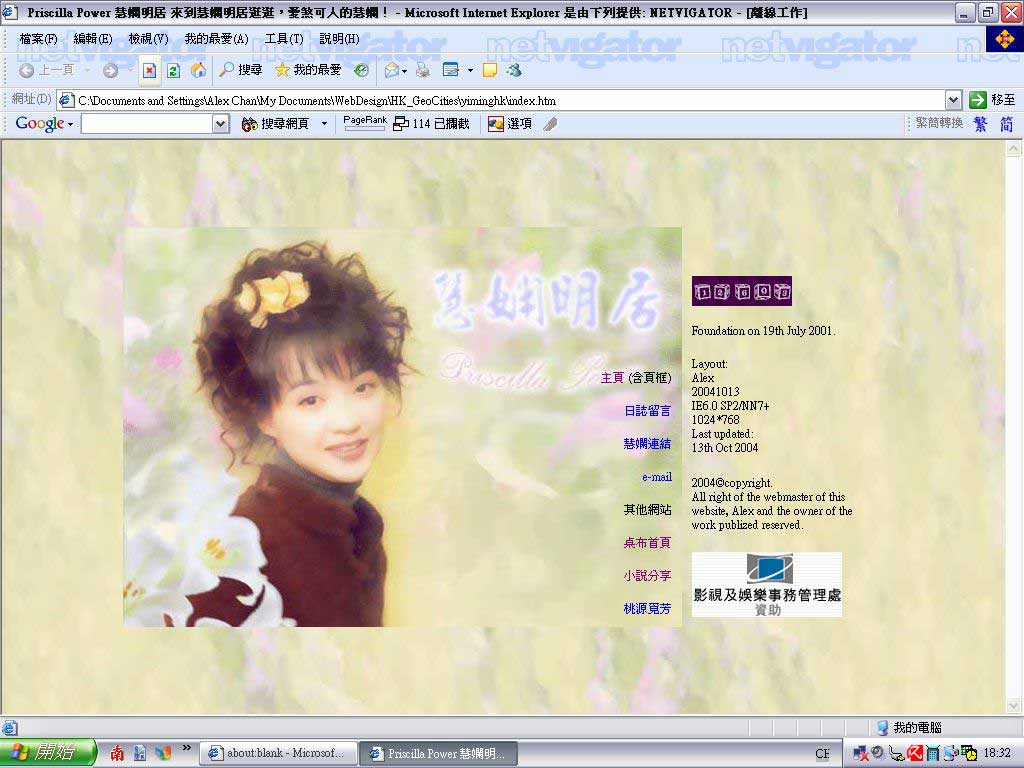The height and width of the screenshot is (768, 1024).
Task: Expand the Mail button dropdown arrow
Action: tap(405, 71)
